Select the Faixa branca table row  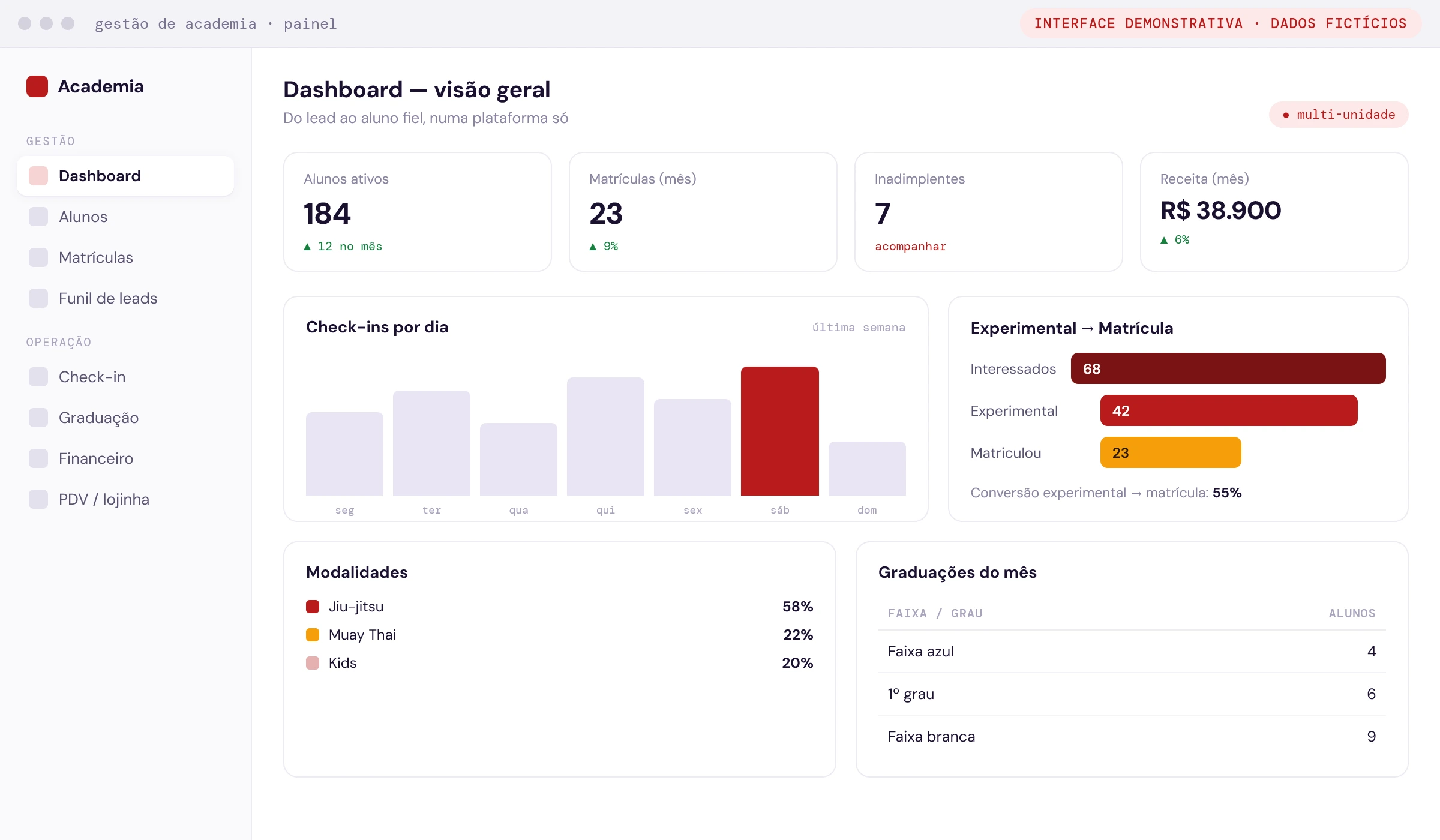click(1132, 737)
